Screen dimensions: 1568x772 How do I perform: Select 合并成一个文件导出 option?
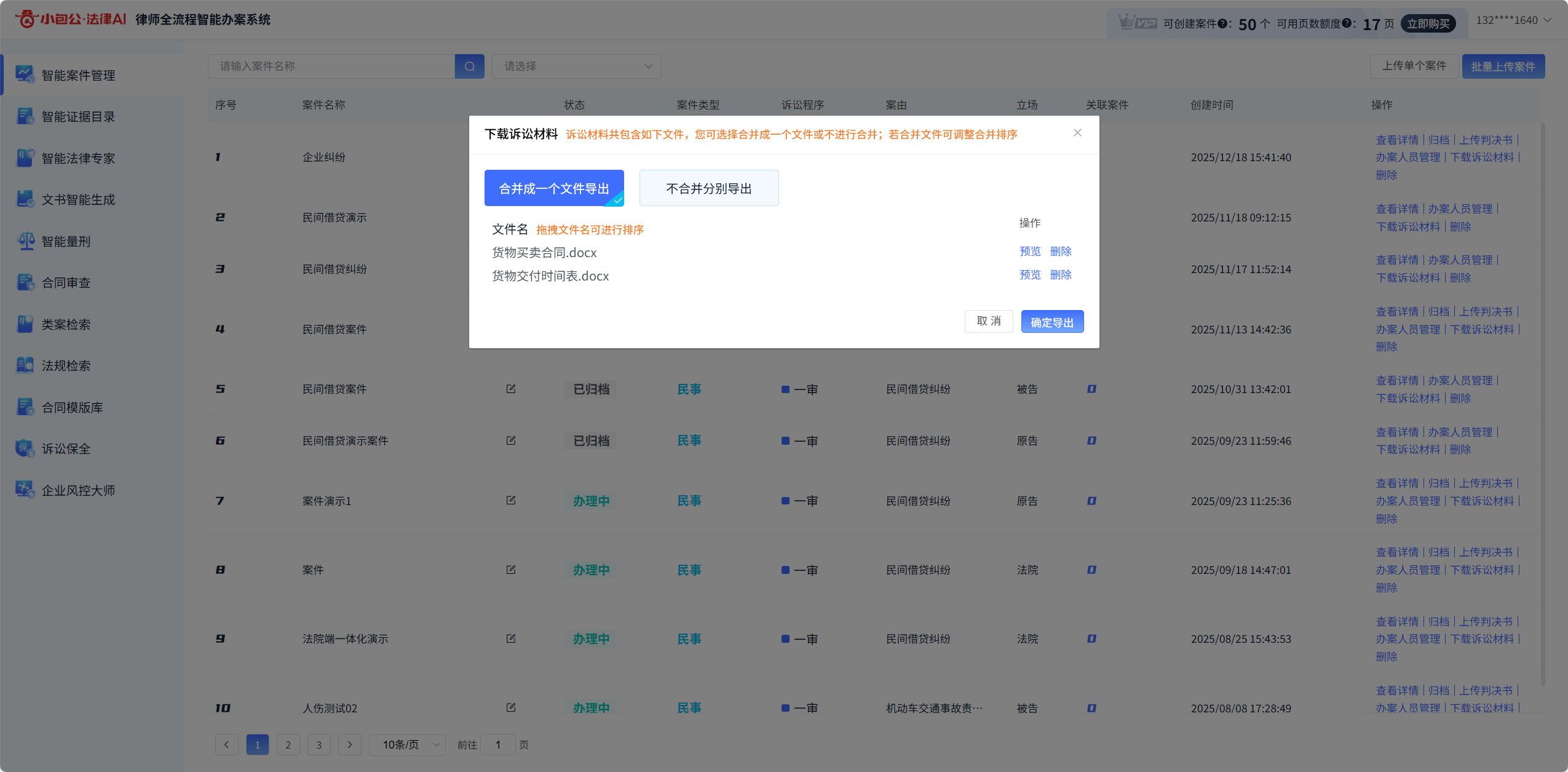click(554, 188)
